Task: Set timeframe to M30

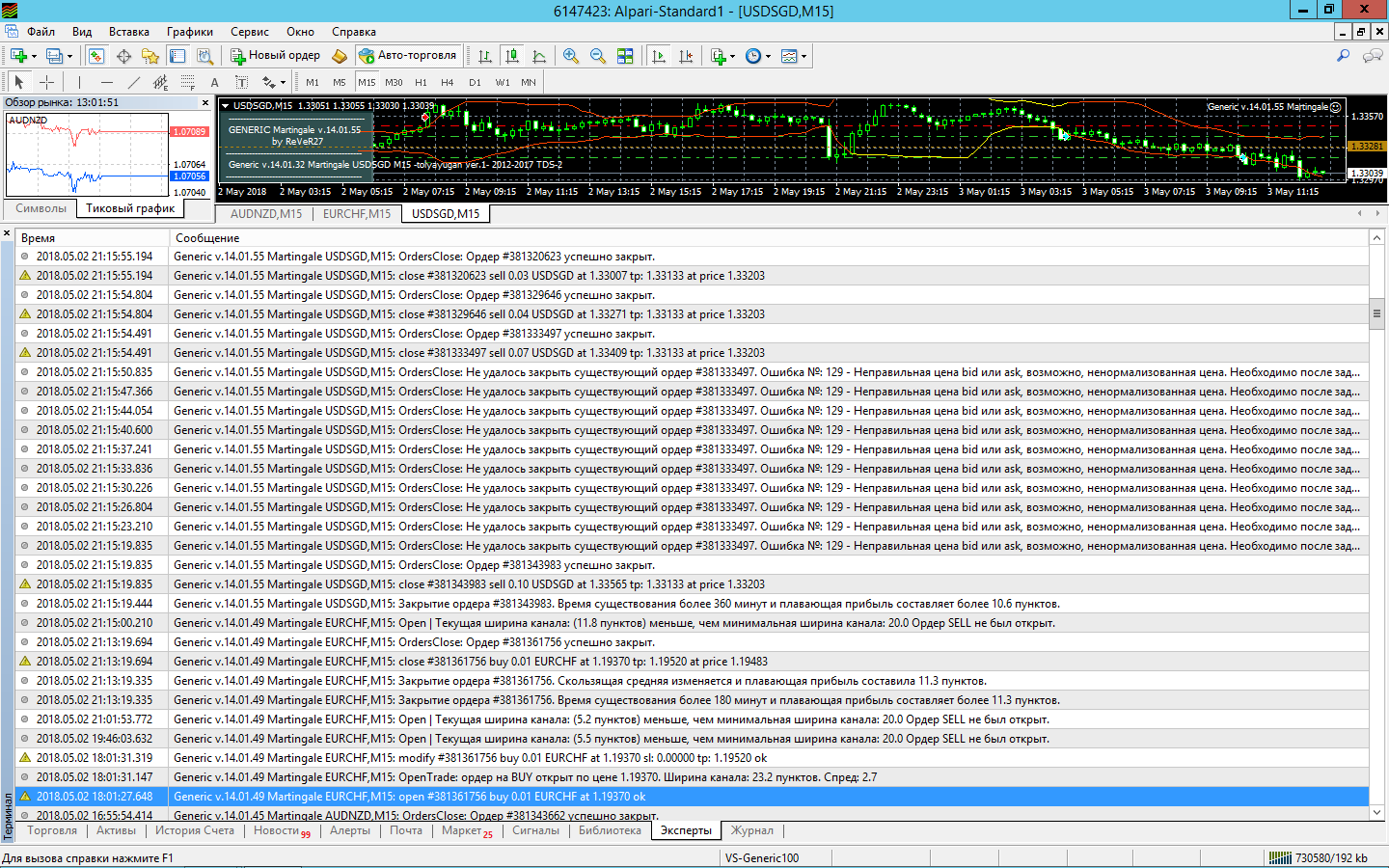Action: pos(394,82)
